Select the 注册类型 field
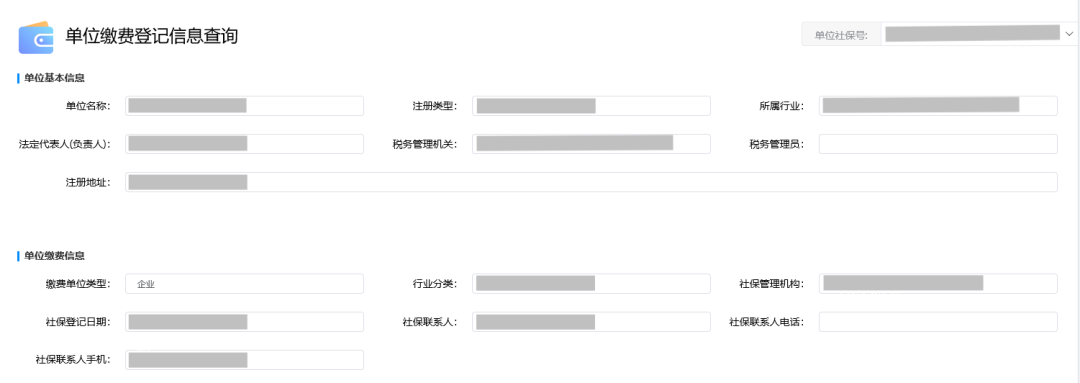This screenshot has width=1080, height=383. [592, 106]
